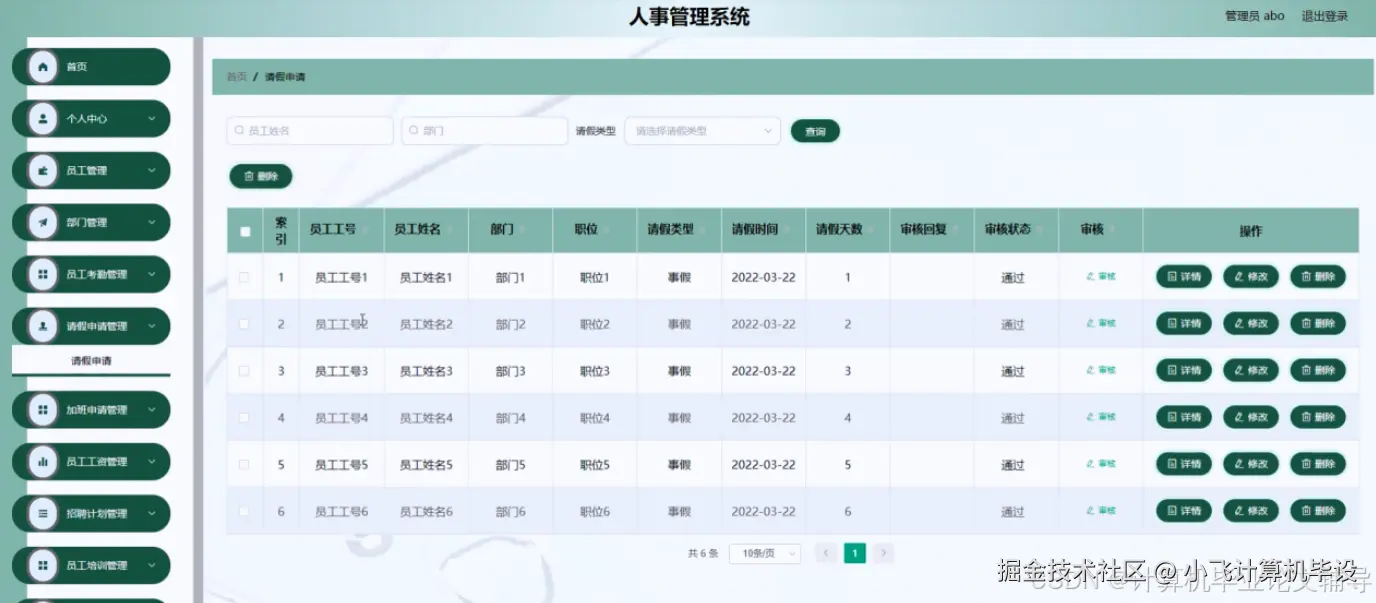Open the 请选择请假类型 dropdown
Screen dimensions: 1376x603
tap(702, 131)
